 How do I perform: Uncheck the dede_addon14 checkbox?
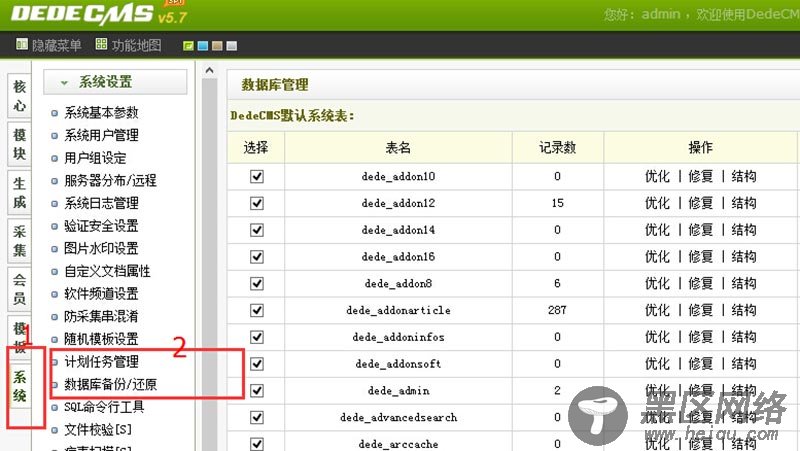point(257,230)
